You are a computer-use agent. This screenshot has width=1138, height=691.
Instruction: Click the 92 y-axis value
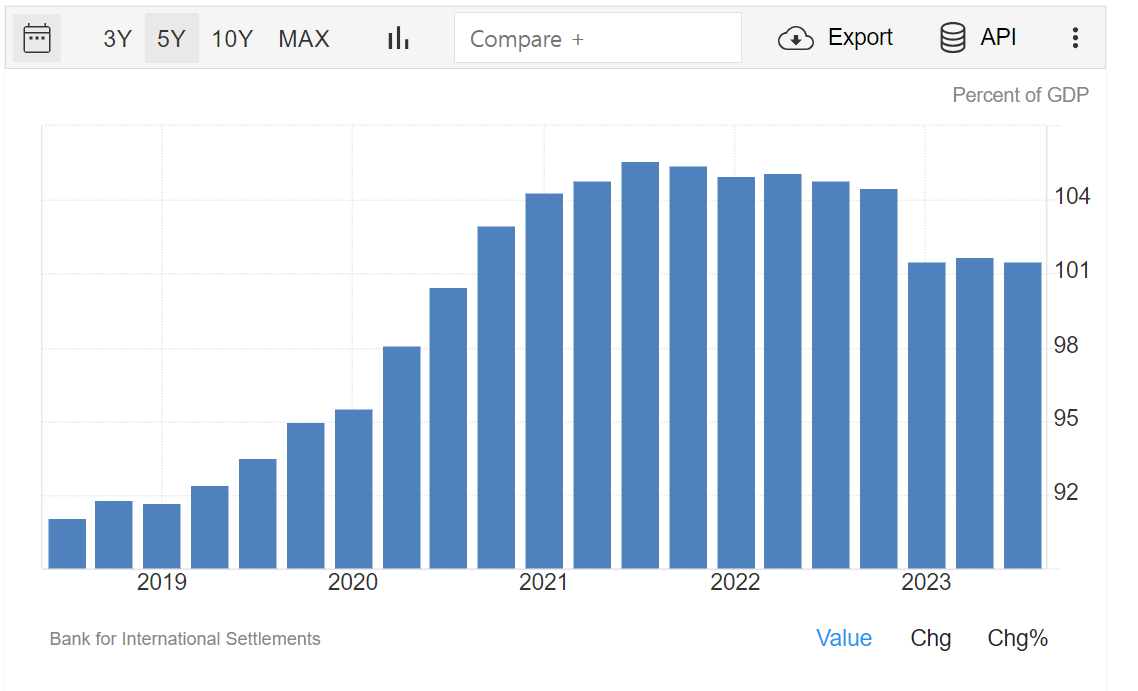tap(1066, 492)
